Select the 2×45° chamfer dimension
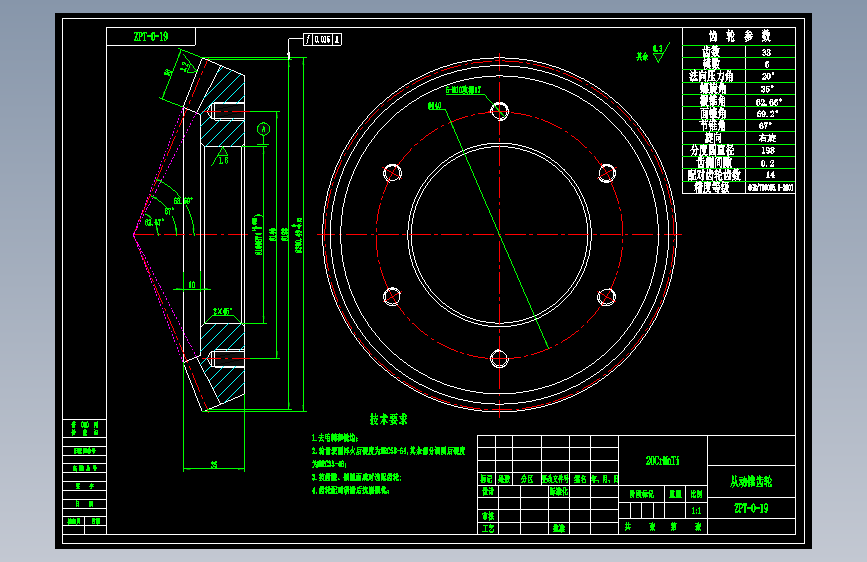The image size is (867, 562). (x=223, y=311)
